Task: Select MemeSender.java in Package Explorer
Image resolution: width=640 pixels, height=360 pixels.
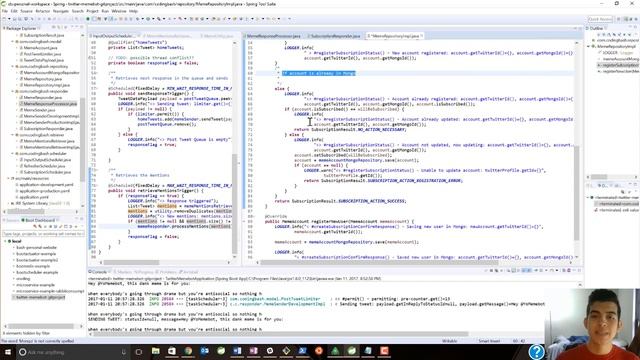Action: click(x=39, y=110)
